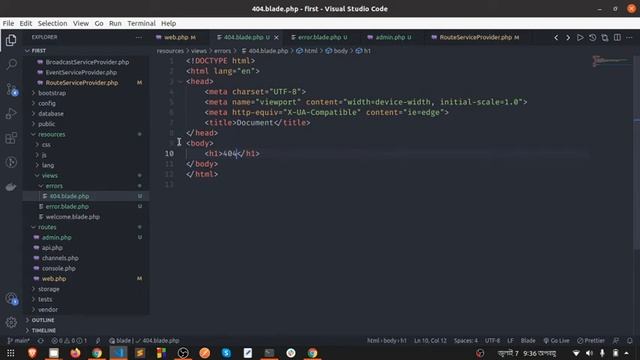Open Source Control view in activity bar

11,89
